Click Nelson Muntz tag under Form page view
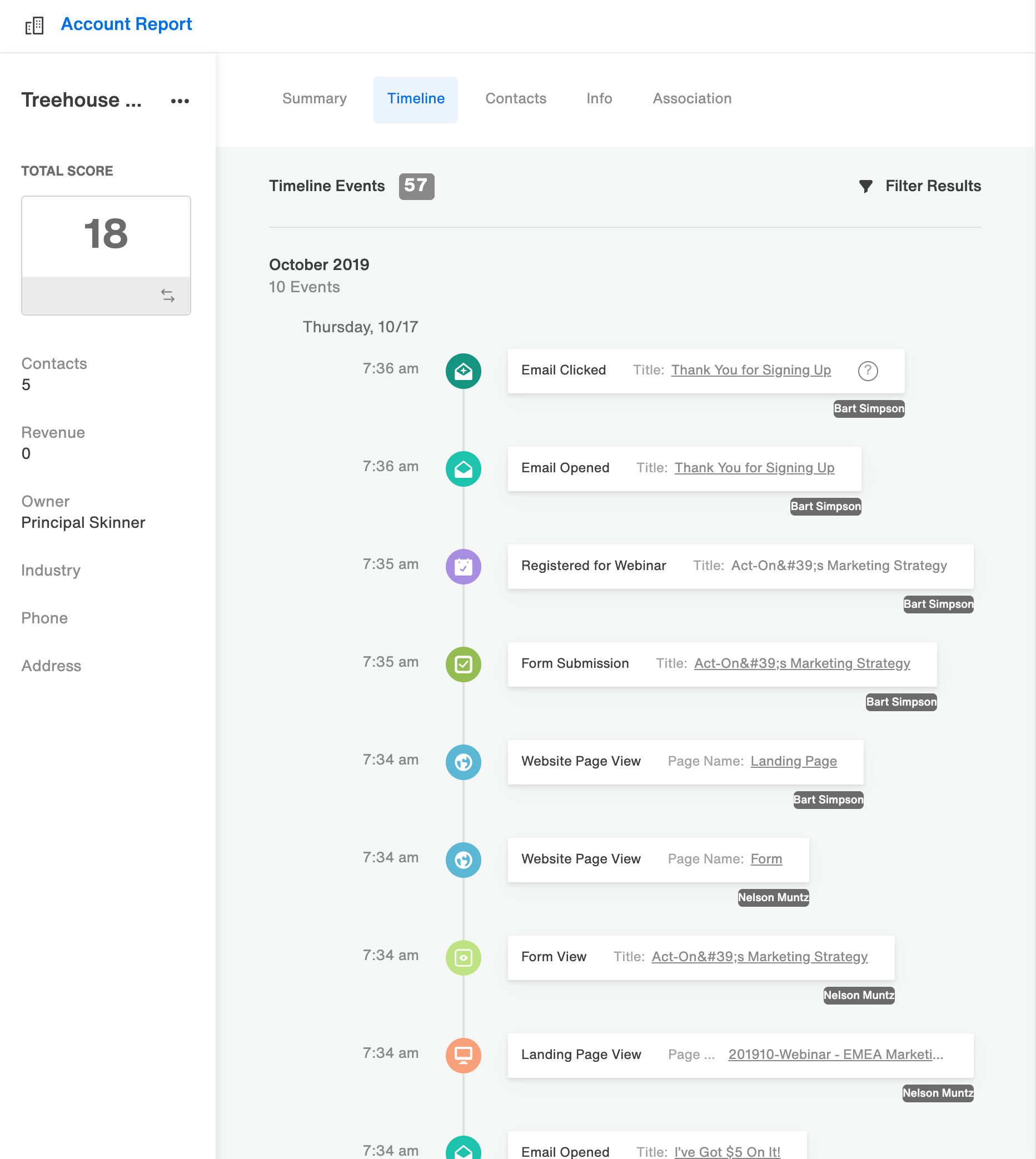The width and height of the screenshot is (1036, 1159). (773, 898)
